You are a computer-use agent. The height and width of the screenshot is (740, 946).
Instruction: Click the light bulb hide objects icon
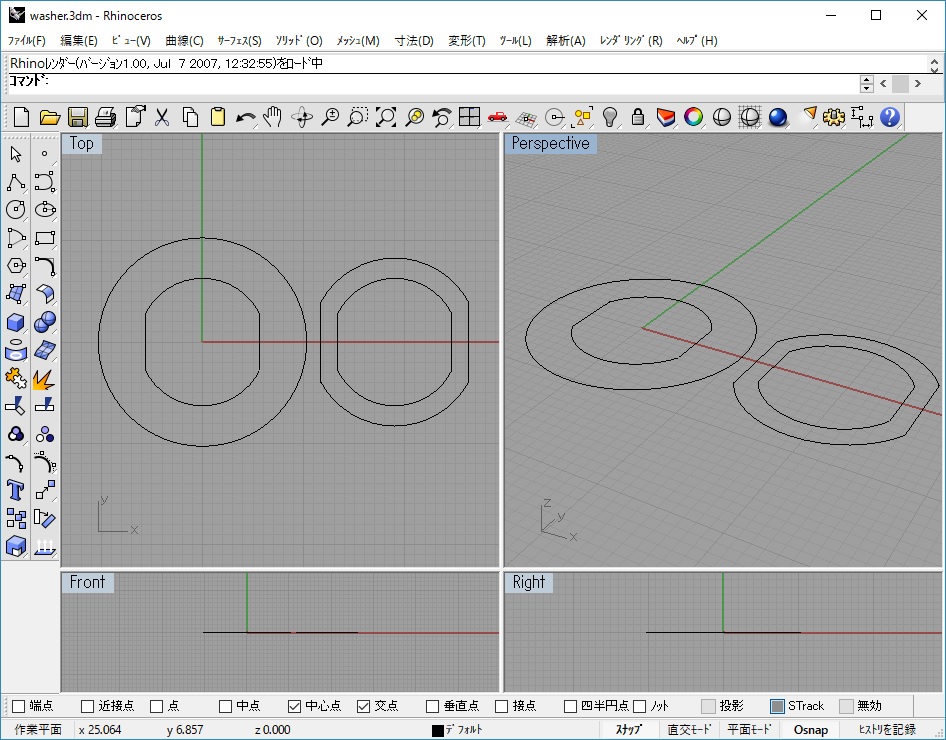[611, 117]
